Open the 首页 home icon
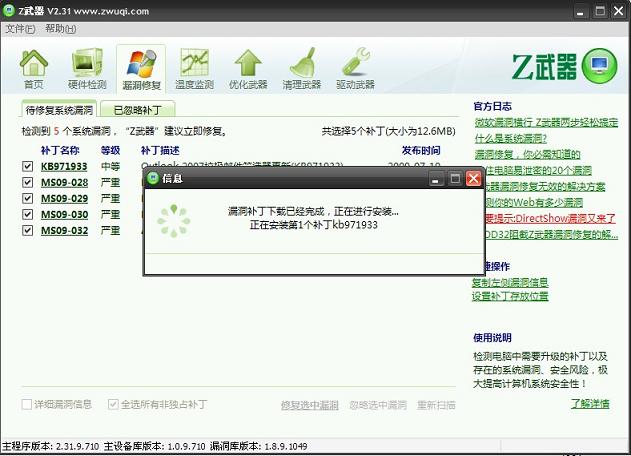The width and height of the screenshot is (631, 456). point(33,68)
